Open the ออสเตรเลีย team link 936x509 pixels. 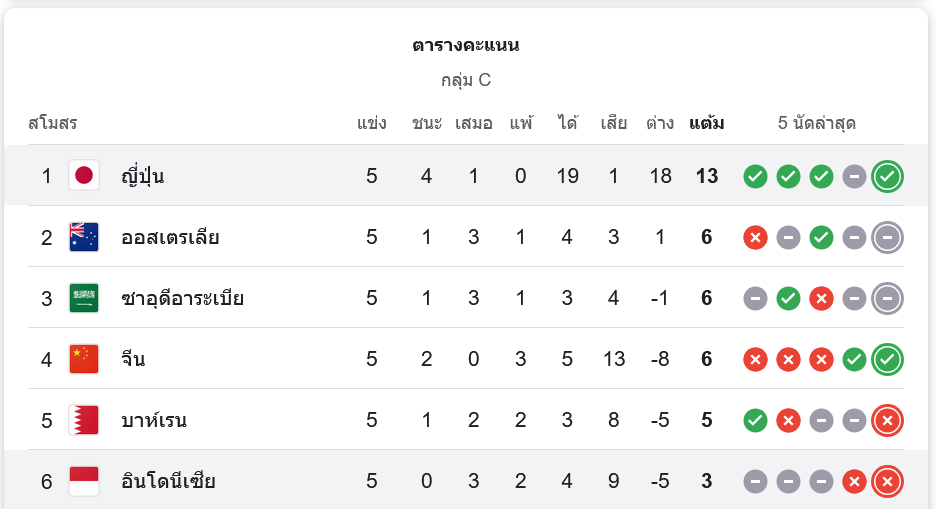click(x=170, y=238)
